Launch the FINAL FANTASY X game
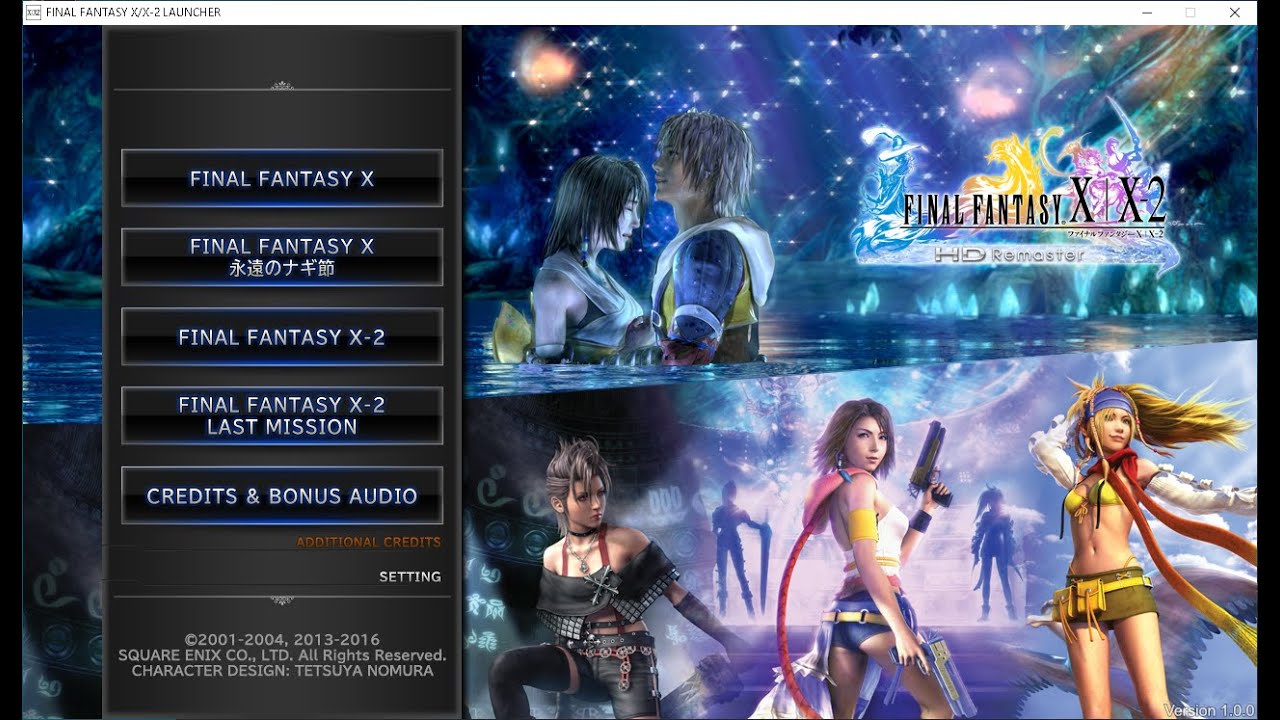This screenshot has width=1280, height=720. tap(281, 179)
